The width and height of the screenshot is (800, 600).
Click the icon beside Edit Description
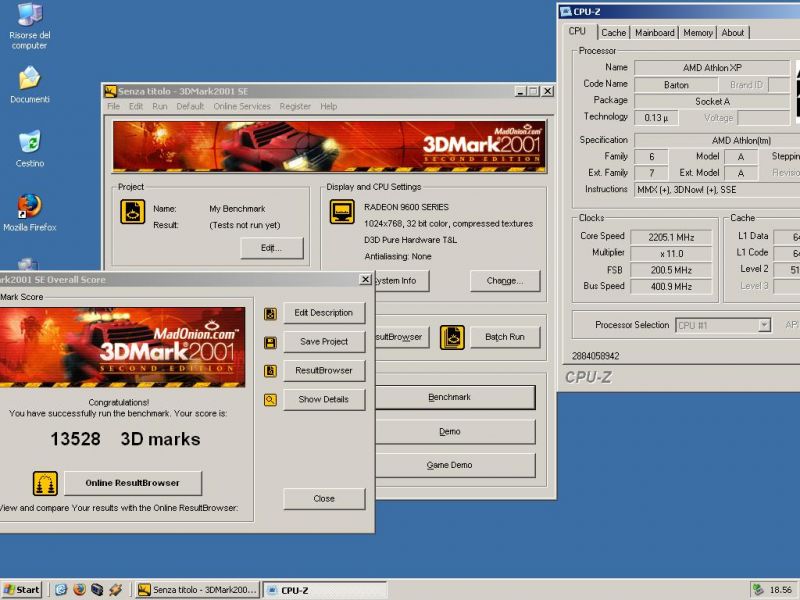point(270,313)
